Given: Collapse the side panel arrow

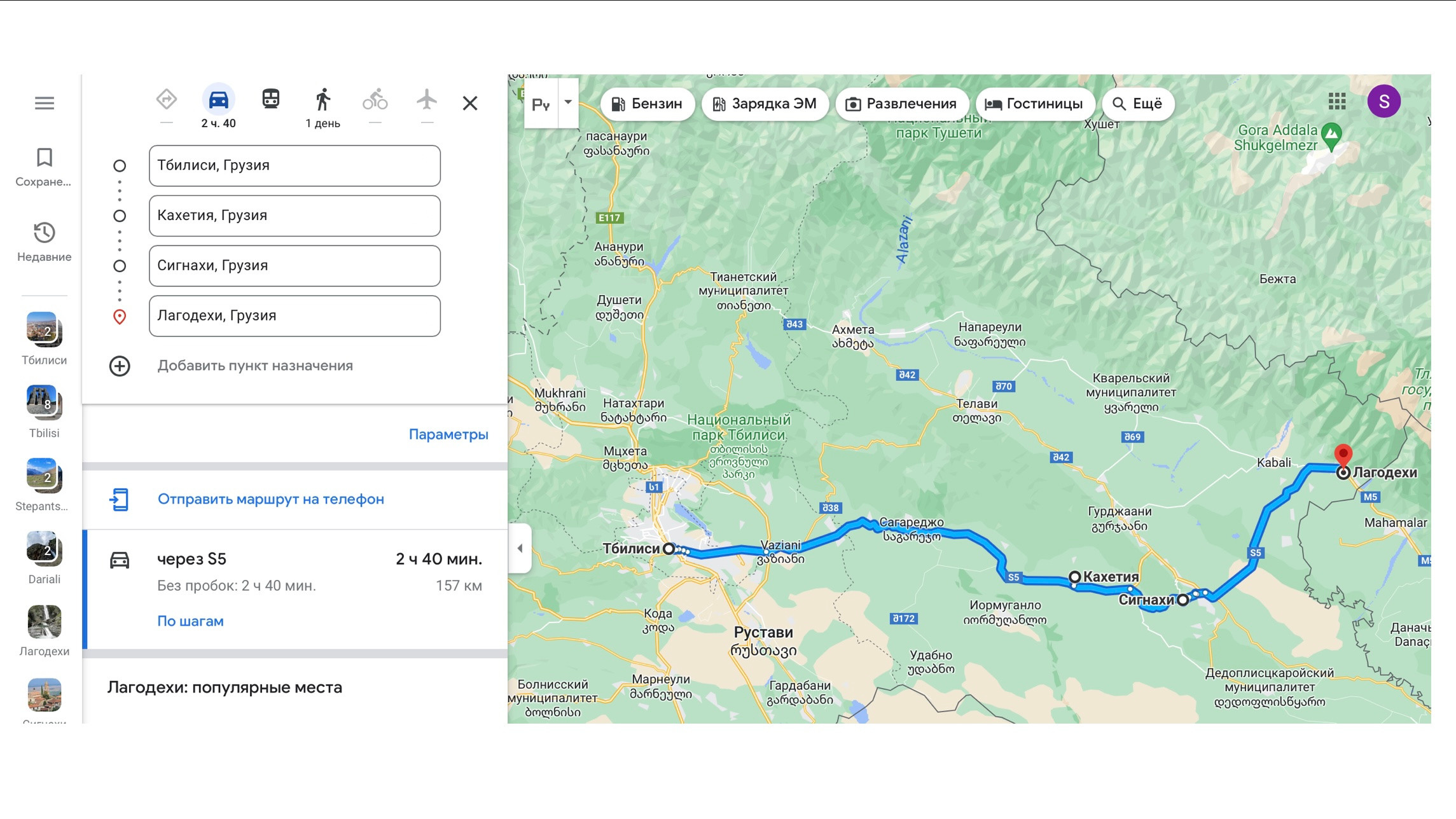Looking at the screenshot, I should [x=520, y=548].
